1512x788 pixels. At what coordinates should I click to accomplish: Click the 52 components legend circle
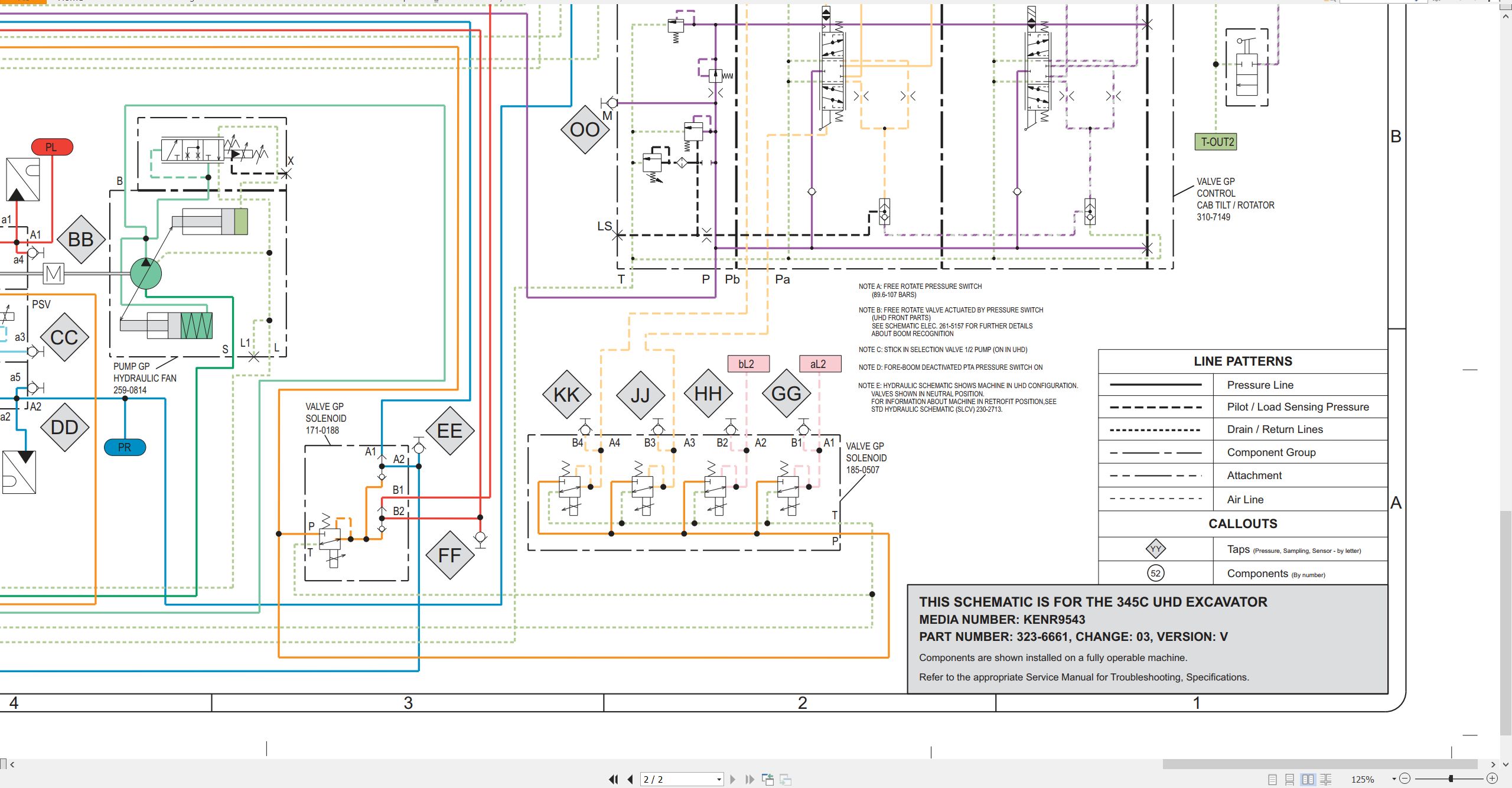click(x=1156, y=573)
